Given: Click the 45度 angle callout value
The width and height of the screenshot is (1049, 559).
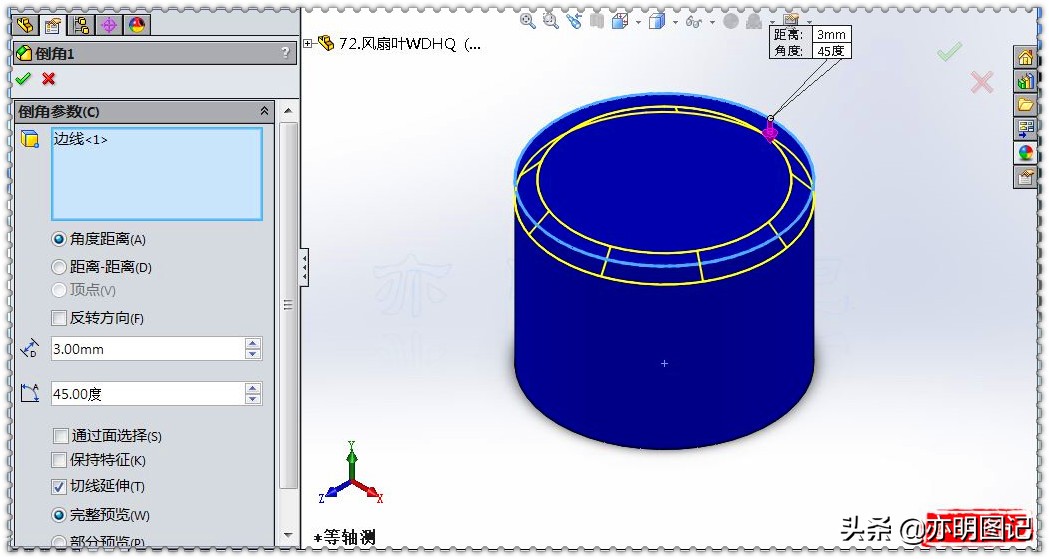Looking at the screenshot, I should pyautogui.click(x=831, y=51).
